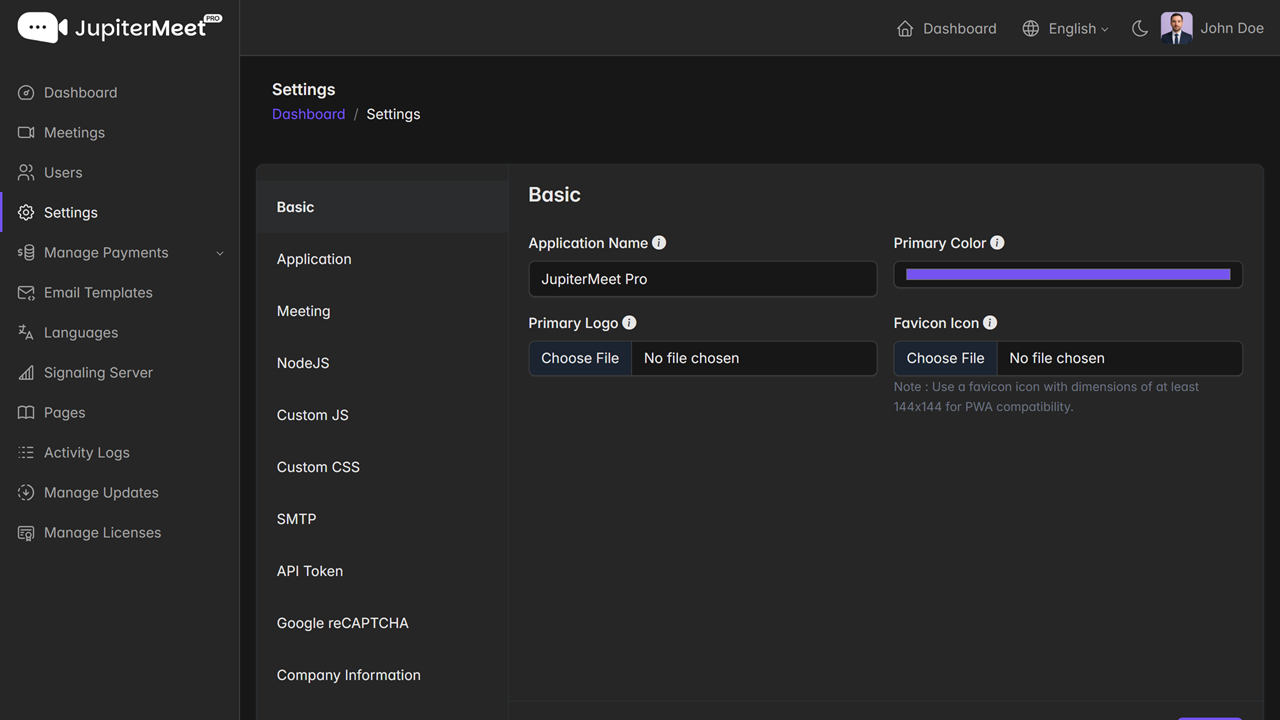The width and height of the screenshot is (1280, 720).
Task: Click the Application Name text field
Action: [702, 279]
